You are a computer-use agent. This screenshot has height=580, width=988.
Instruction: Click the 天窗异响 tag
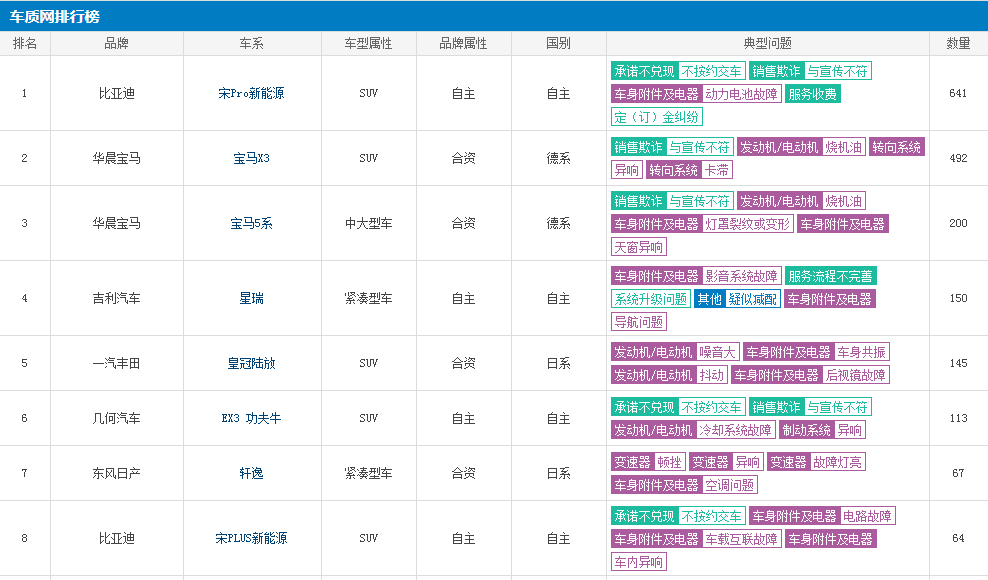(639, 247)
